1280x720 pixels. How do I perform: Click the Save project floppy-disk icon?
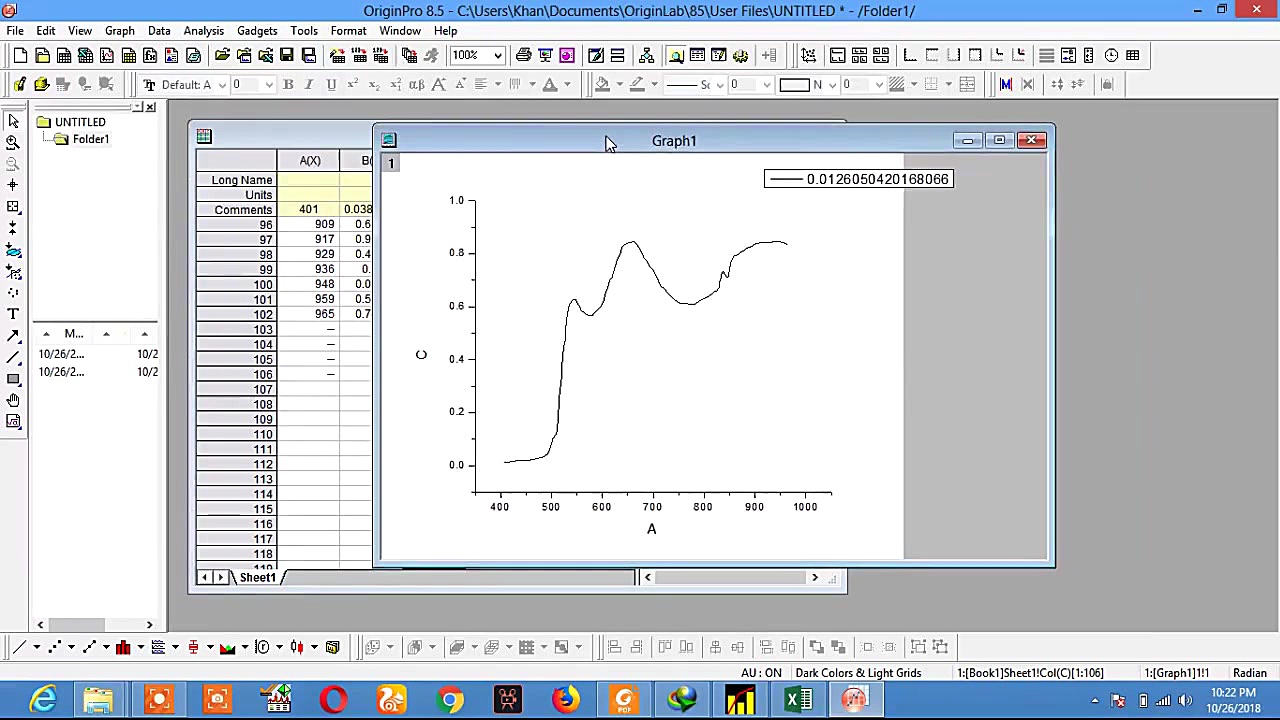[286, 56]
